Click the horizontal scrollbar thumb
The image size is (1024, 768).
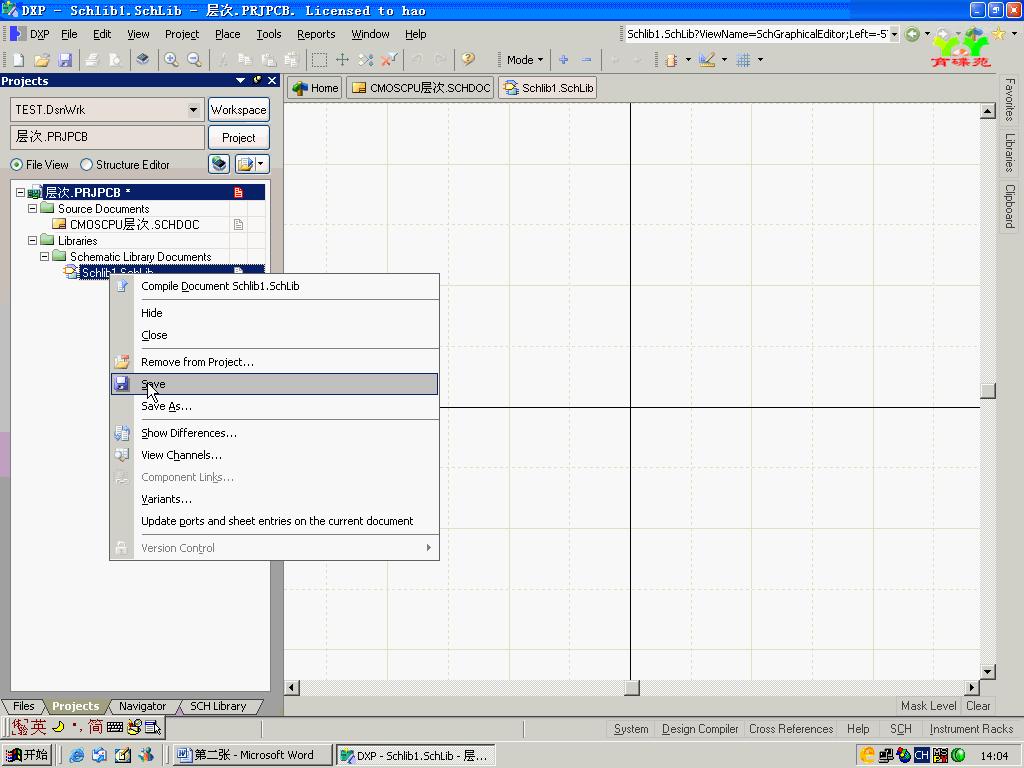632,688
